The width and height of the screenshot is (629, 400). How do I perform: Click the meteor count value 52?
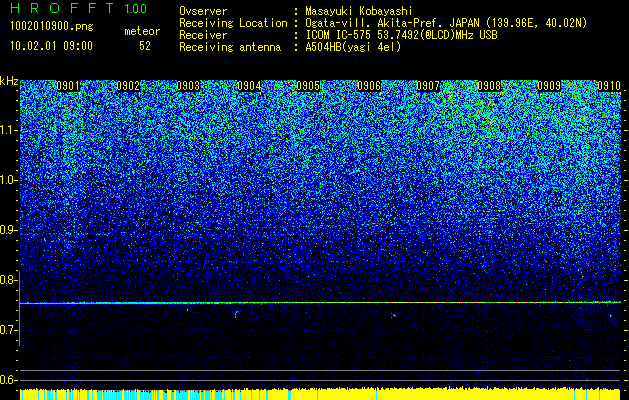click(145, 46)
